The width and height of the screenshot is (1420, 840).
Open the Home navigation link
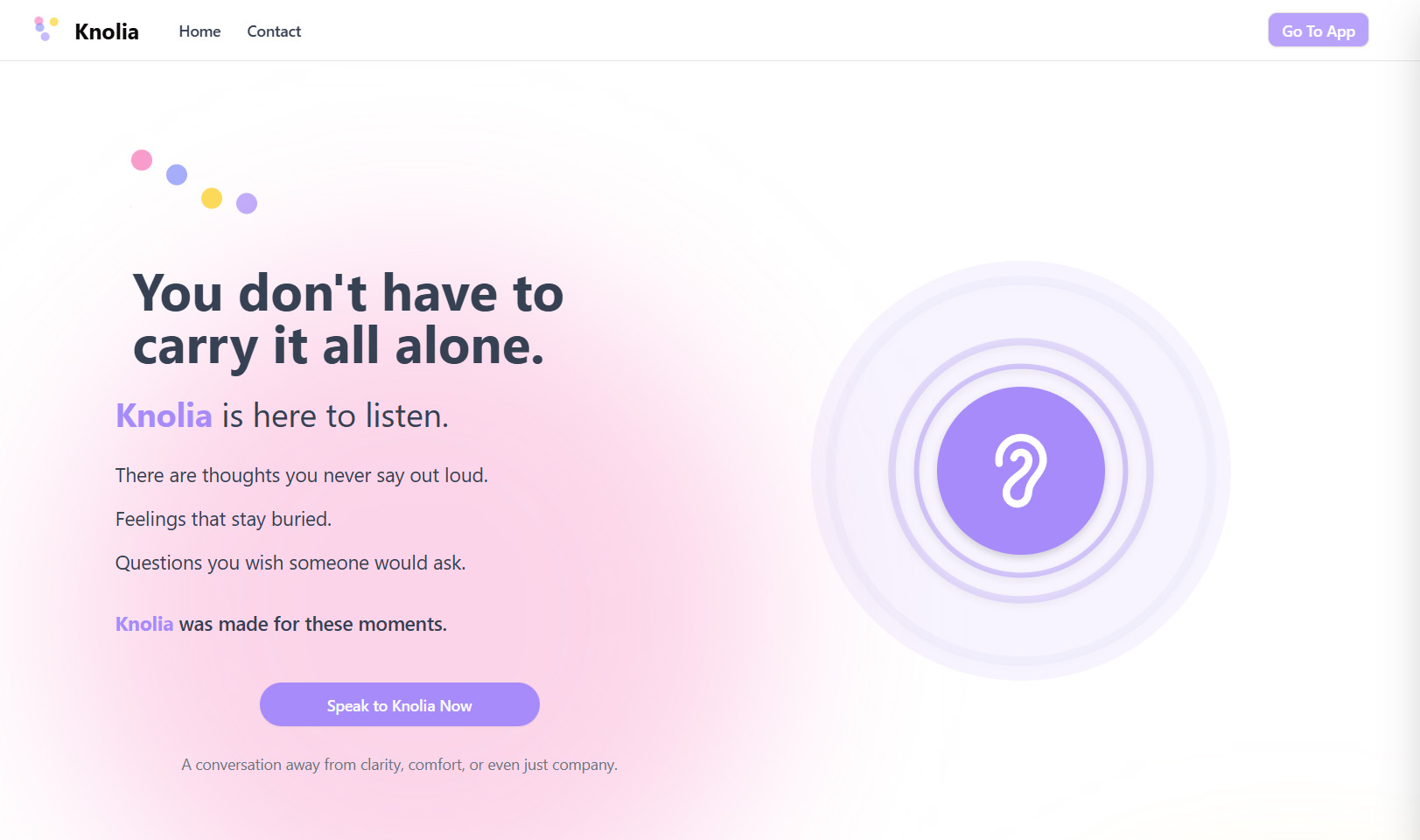pyautogui.click(x=199, y=31)
